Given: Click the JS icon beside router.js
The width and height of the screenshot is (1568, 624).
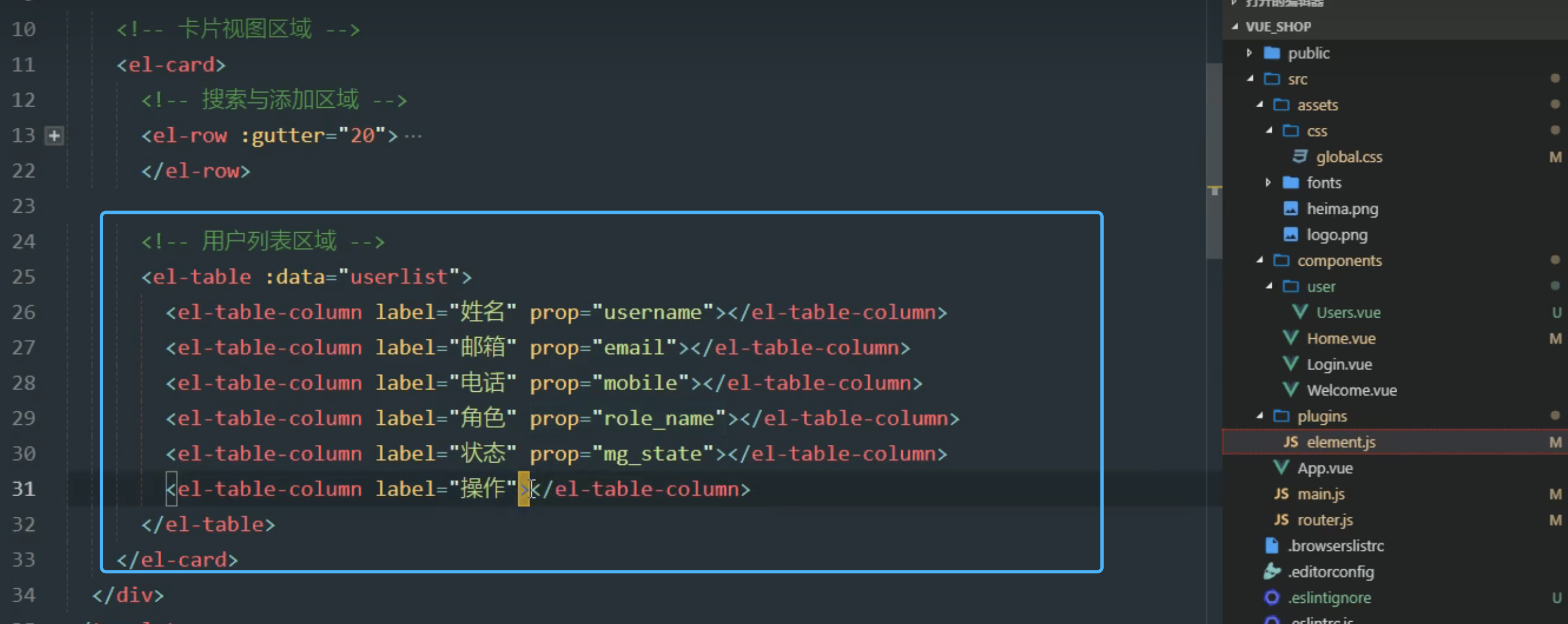Looking at the screenshot, I should 1281,519.
